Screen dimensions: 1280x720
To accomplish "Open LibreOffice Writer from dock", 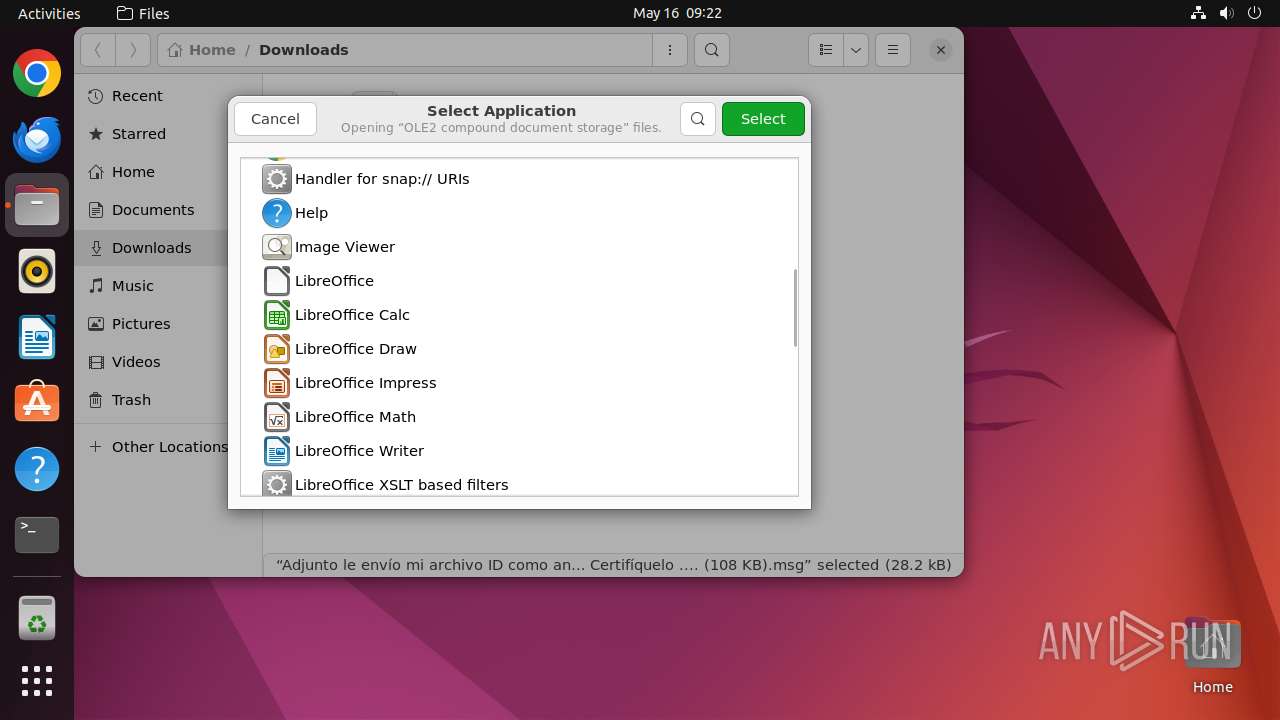I will coord(37,337).
